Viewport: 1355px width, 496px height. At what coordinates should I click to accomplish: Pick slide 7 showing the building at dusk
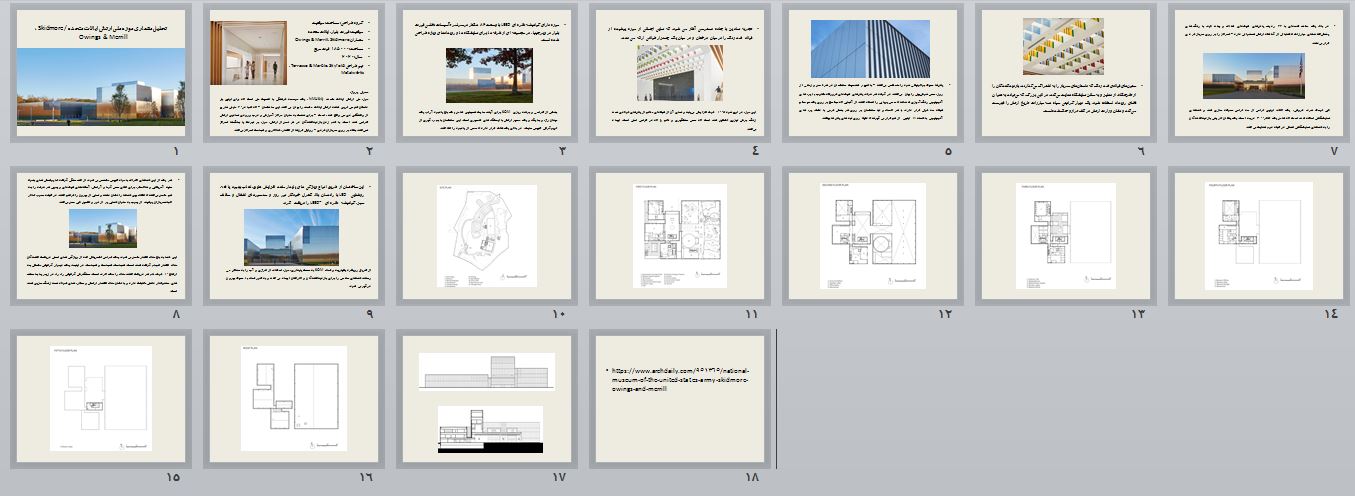1259,74
